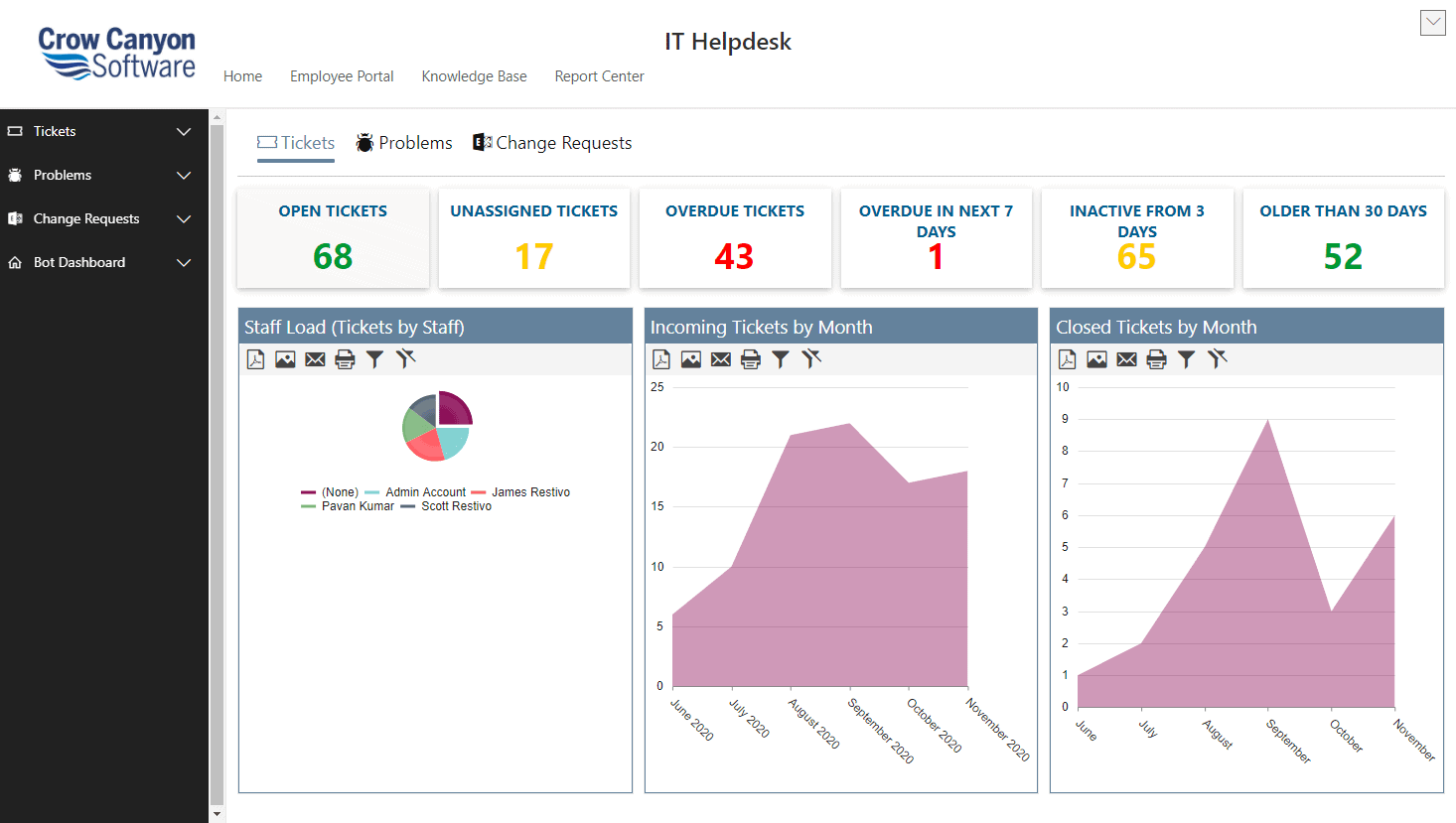Clear filter on Staff Load chart
This screenshot has width=1456, height=823.
tap(405, 358)
